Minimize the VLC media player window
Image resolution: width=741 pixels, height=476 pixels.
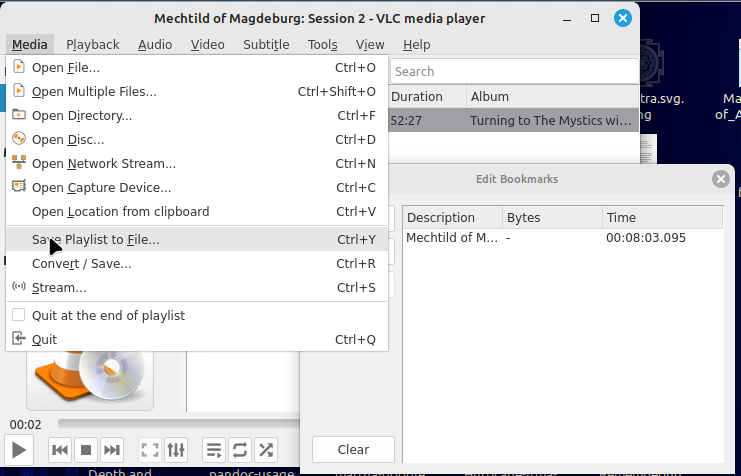pos(567,19)
